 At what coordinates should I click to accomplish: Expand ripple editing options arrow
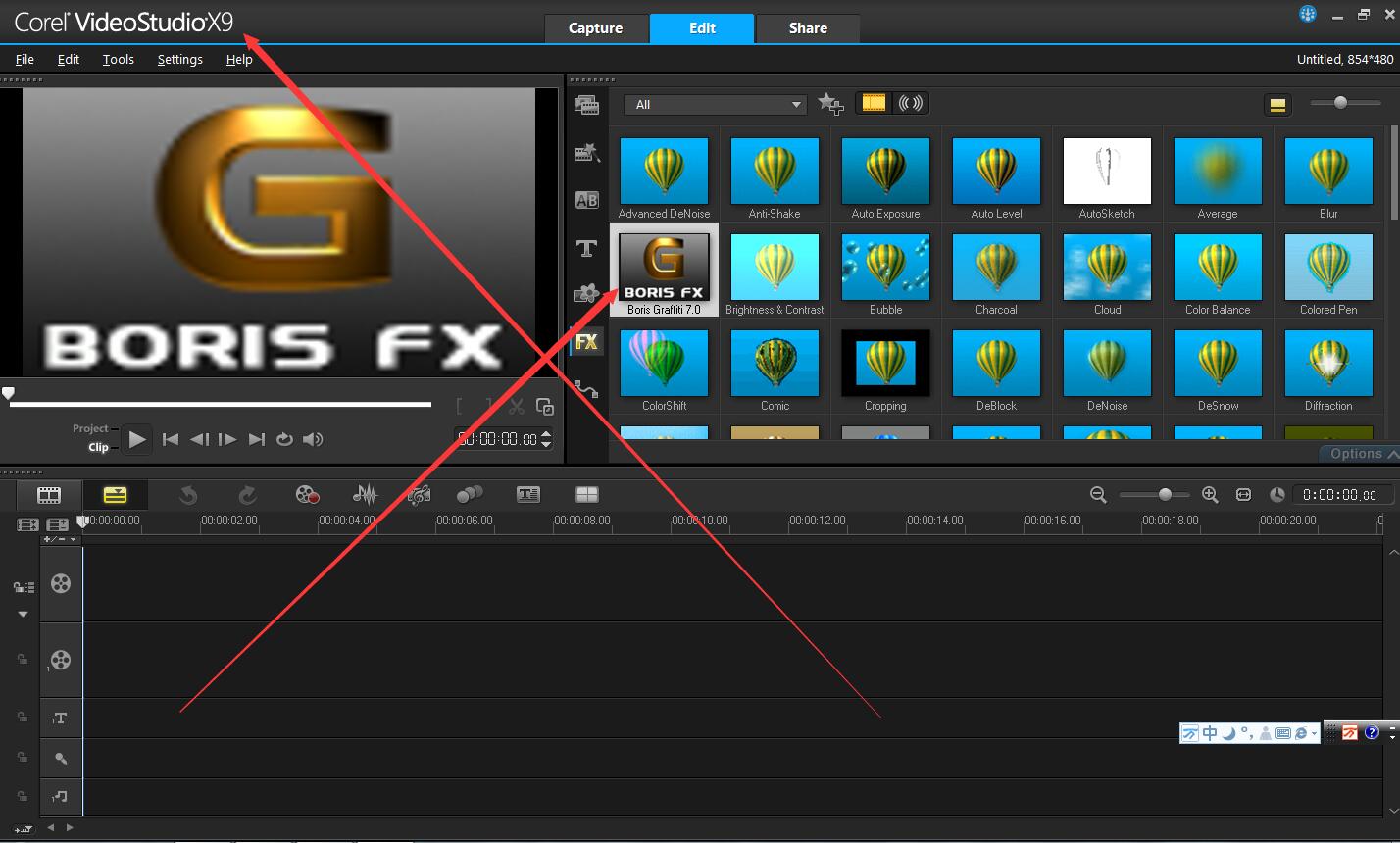(x=23, y=615)
